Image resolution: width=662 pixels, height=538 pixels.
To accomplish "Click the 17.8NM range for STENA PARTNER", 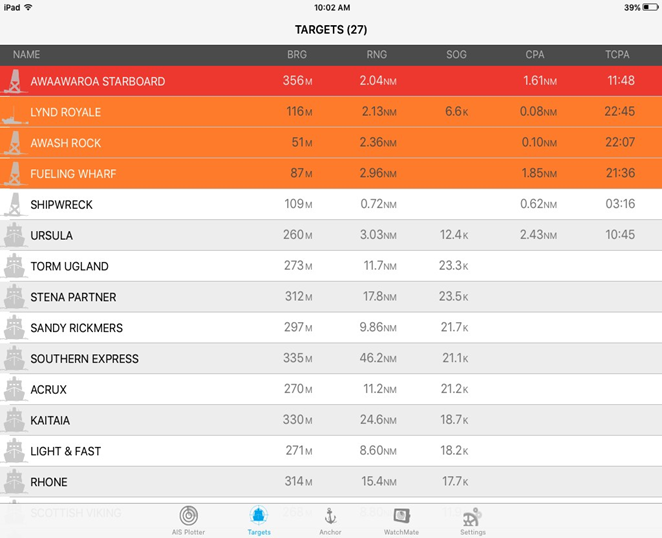I will [380, 296].
